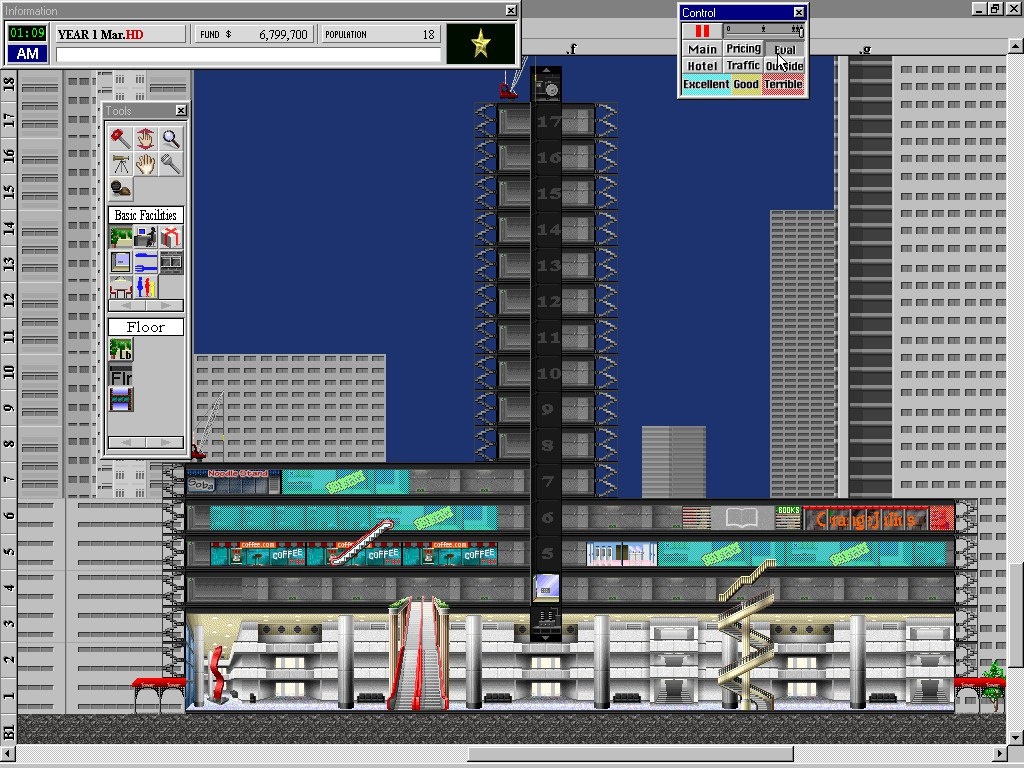Screen dimensions: 1024x768
Task: Click the FUND amount display
Action: [254, 35]
